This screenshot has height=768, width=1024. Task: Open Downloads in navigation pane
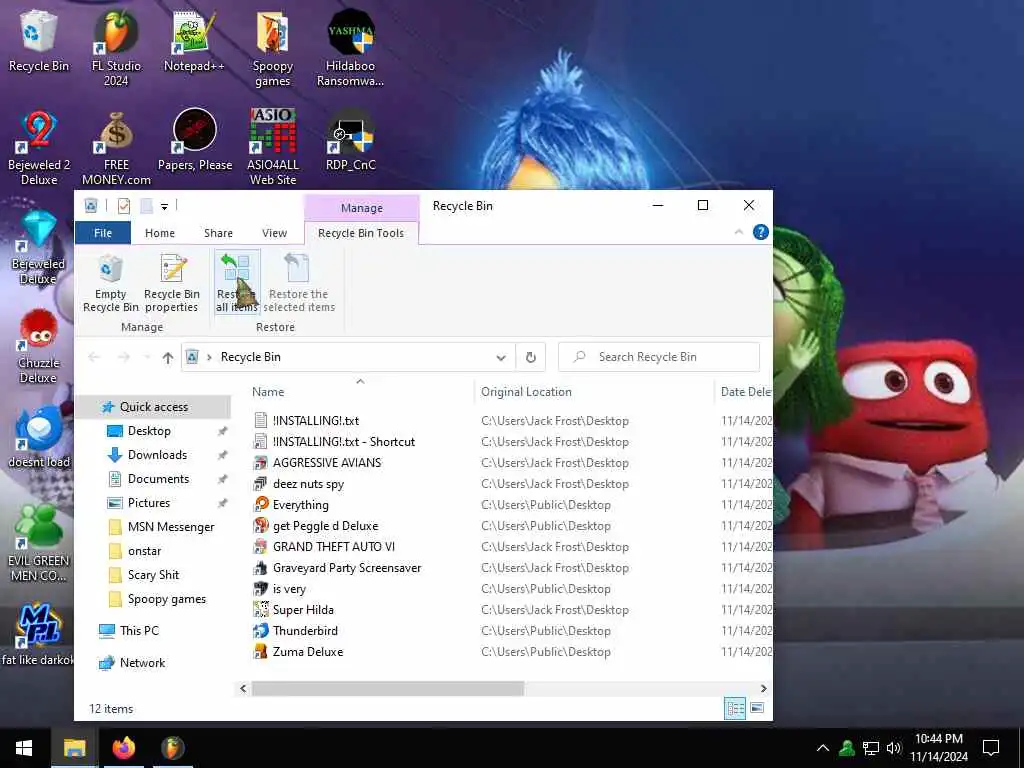tap(157, 455)
